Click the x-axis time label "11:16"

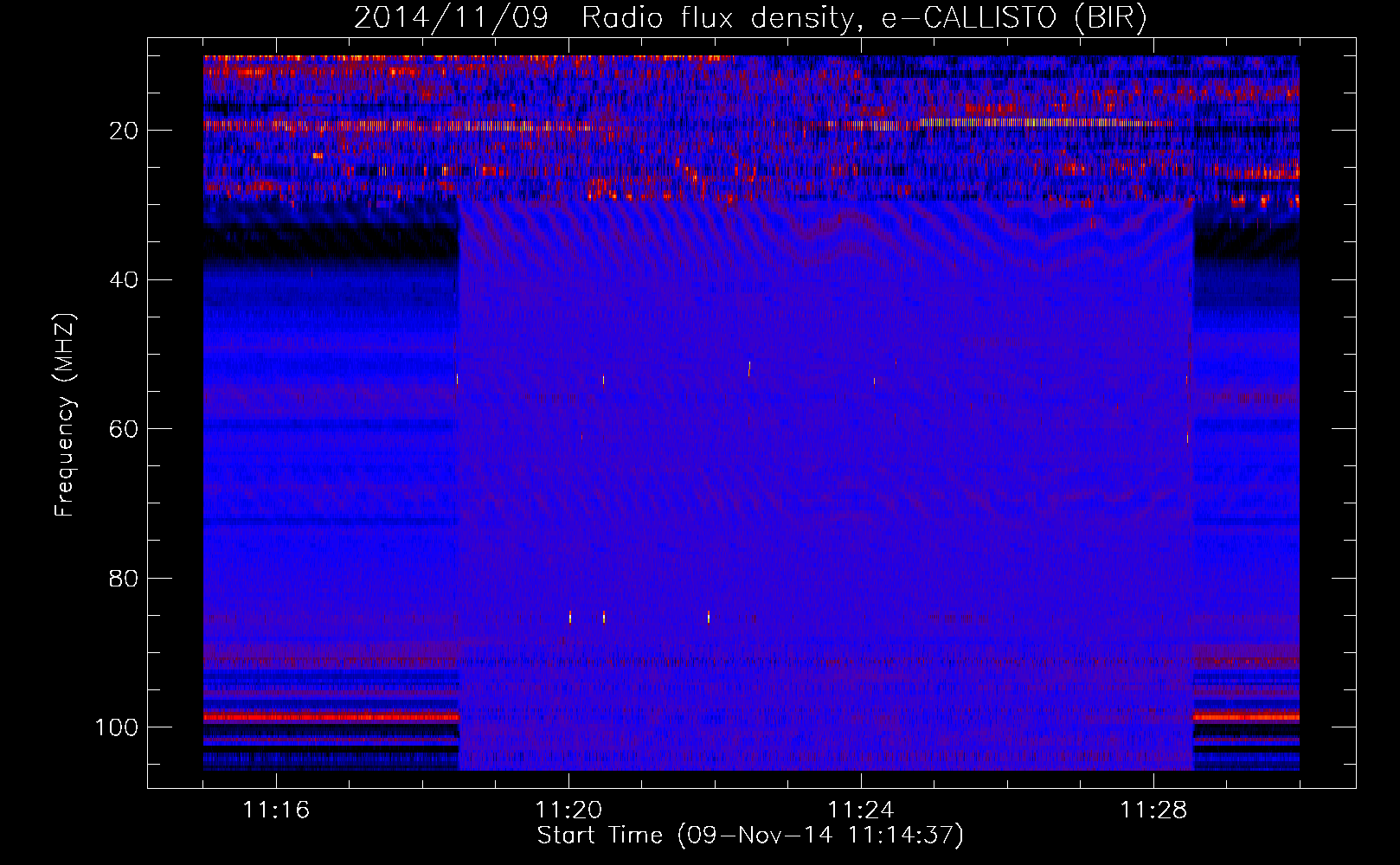276,811
